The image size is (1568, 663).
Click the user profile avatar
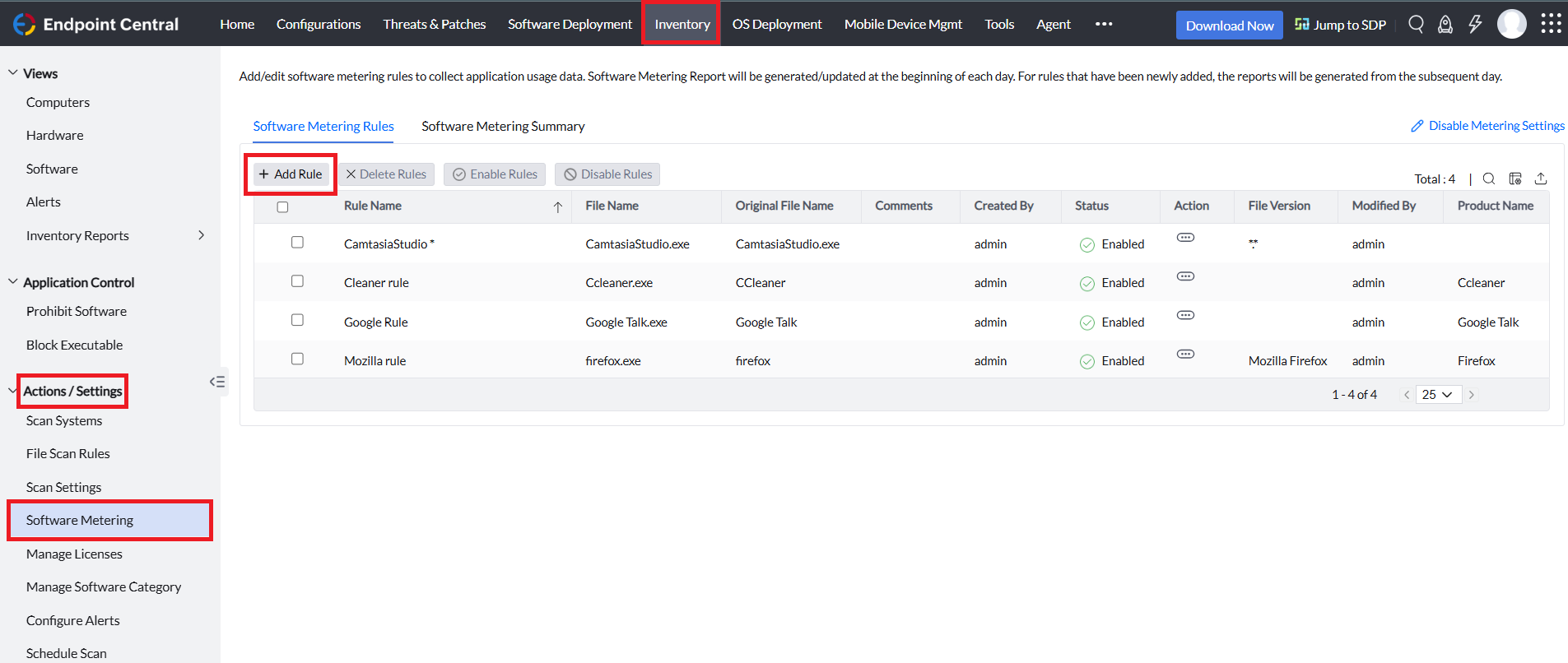[x=1511, y=24]
